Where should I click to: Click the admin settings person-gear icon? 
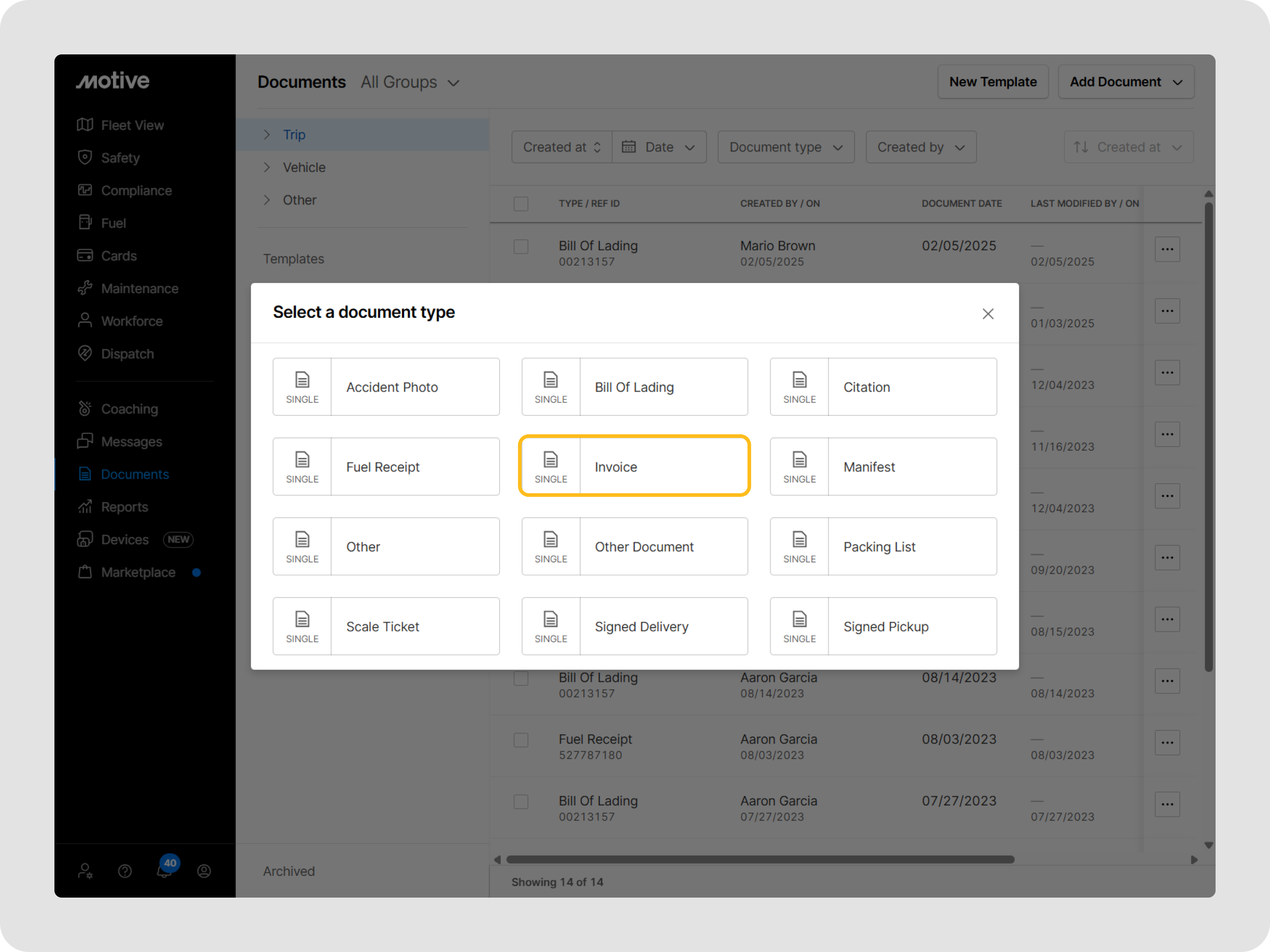[x=85, y=871]
